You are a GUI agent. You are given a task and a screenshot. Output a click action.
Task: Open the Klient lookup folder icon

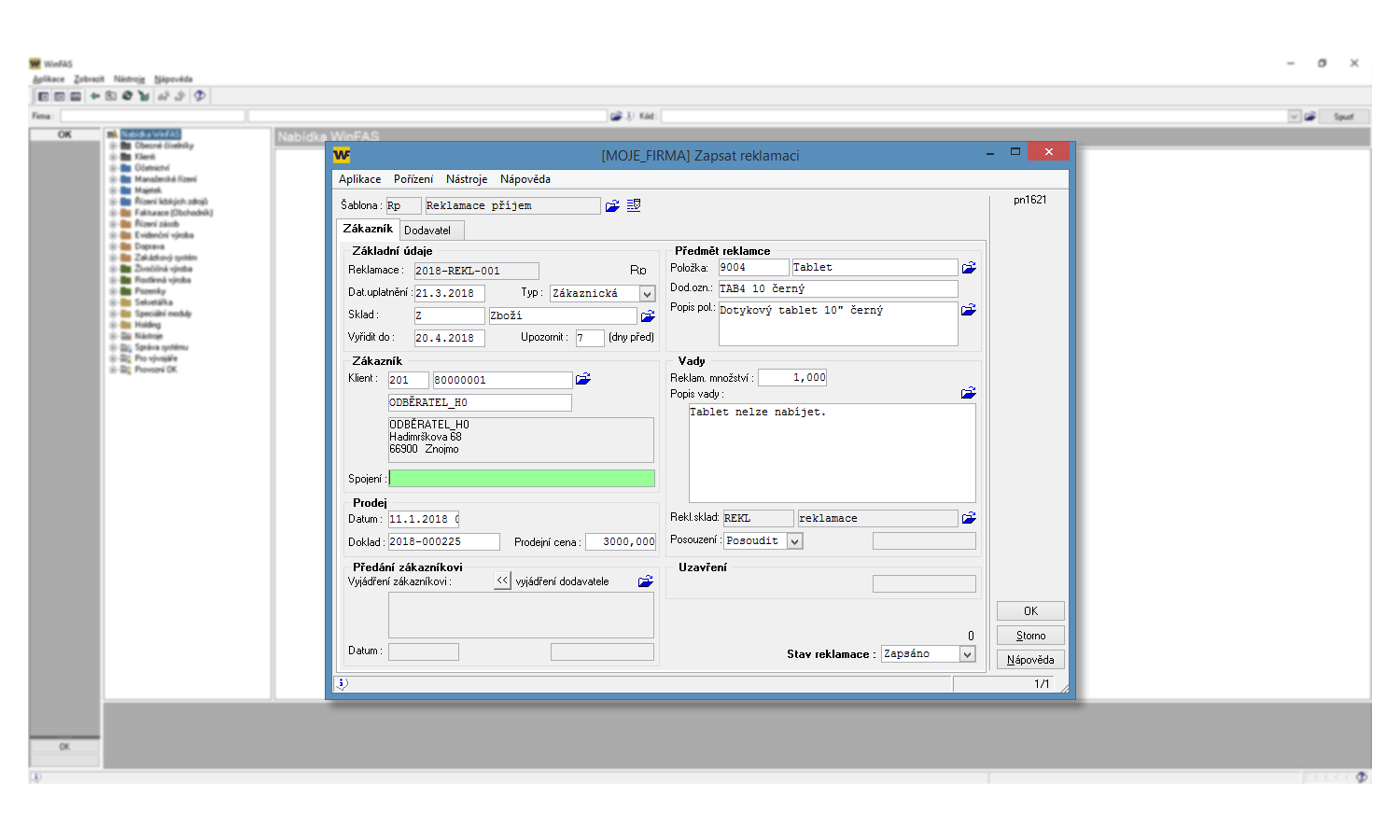tap(583, 379)
